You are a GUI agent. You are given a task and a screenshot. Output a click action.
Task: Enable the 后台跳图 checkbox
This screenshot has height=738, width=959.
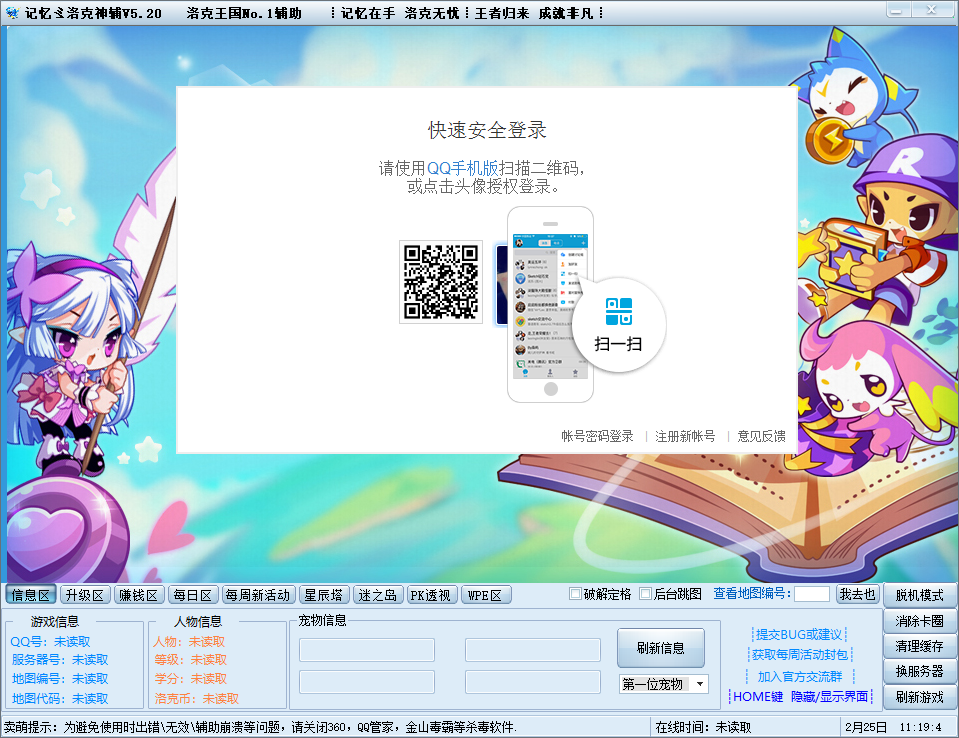(646, 592)
